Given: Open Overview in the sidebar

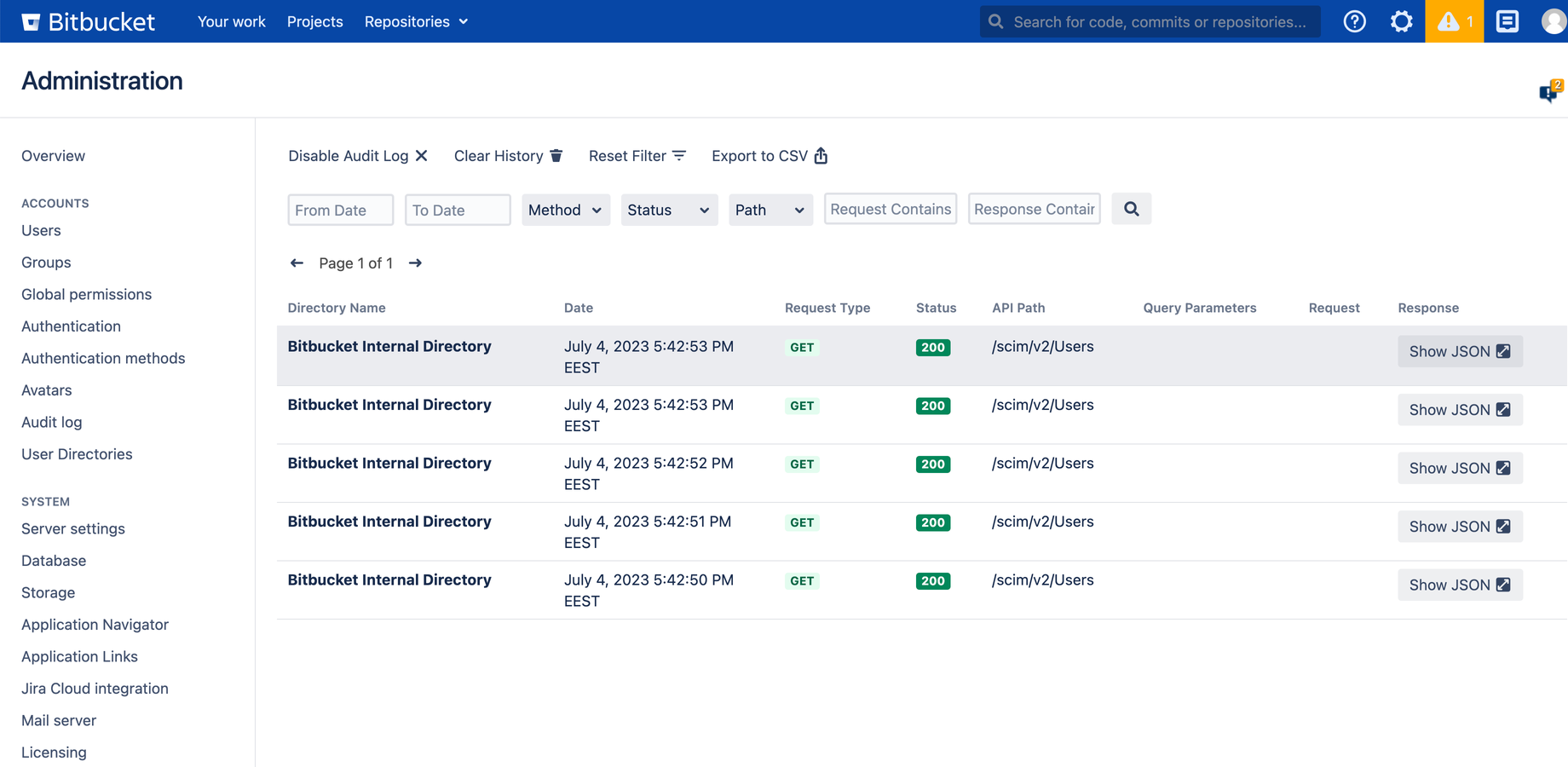Looking at the screenshot, I should (x=54, y=156).
